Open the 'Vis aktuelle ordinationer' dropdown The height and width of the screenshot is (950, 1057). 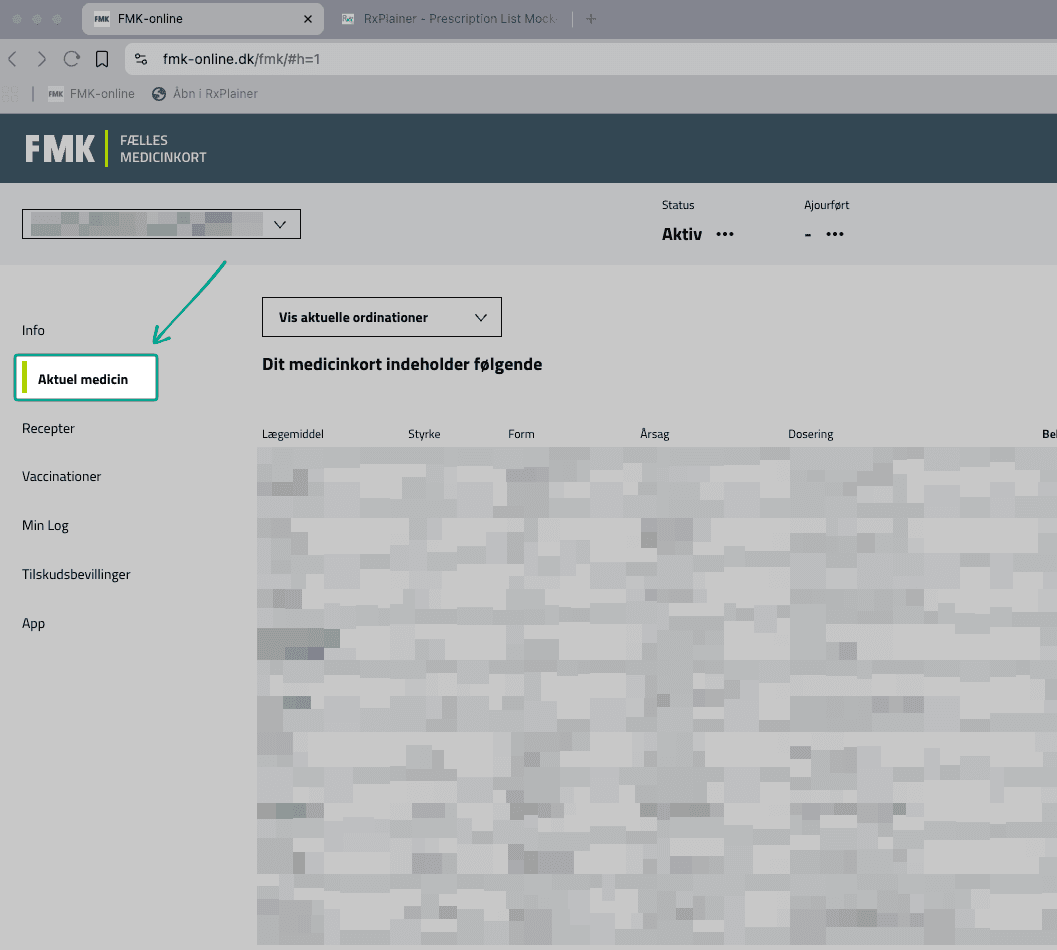pyautogui.click(x=381, y=316)
